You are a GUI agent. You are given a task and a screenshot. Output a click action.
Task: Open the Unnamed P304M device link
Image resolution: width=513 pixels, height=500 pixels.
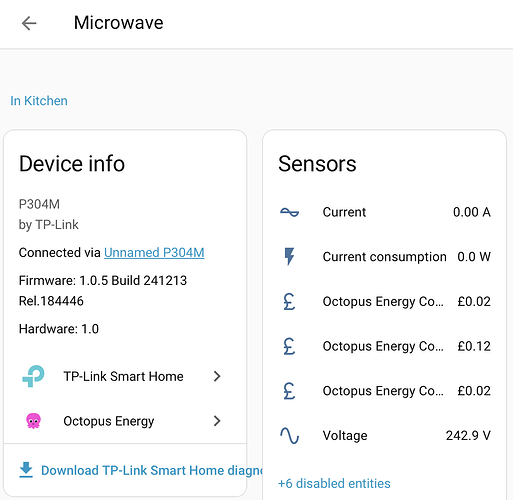tap(154, 252)
